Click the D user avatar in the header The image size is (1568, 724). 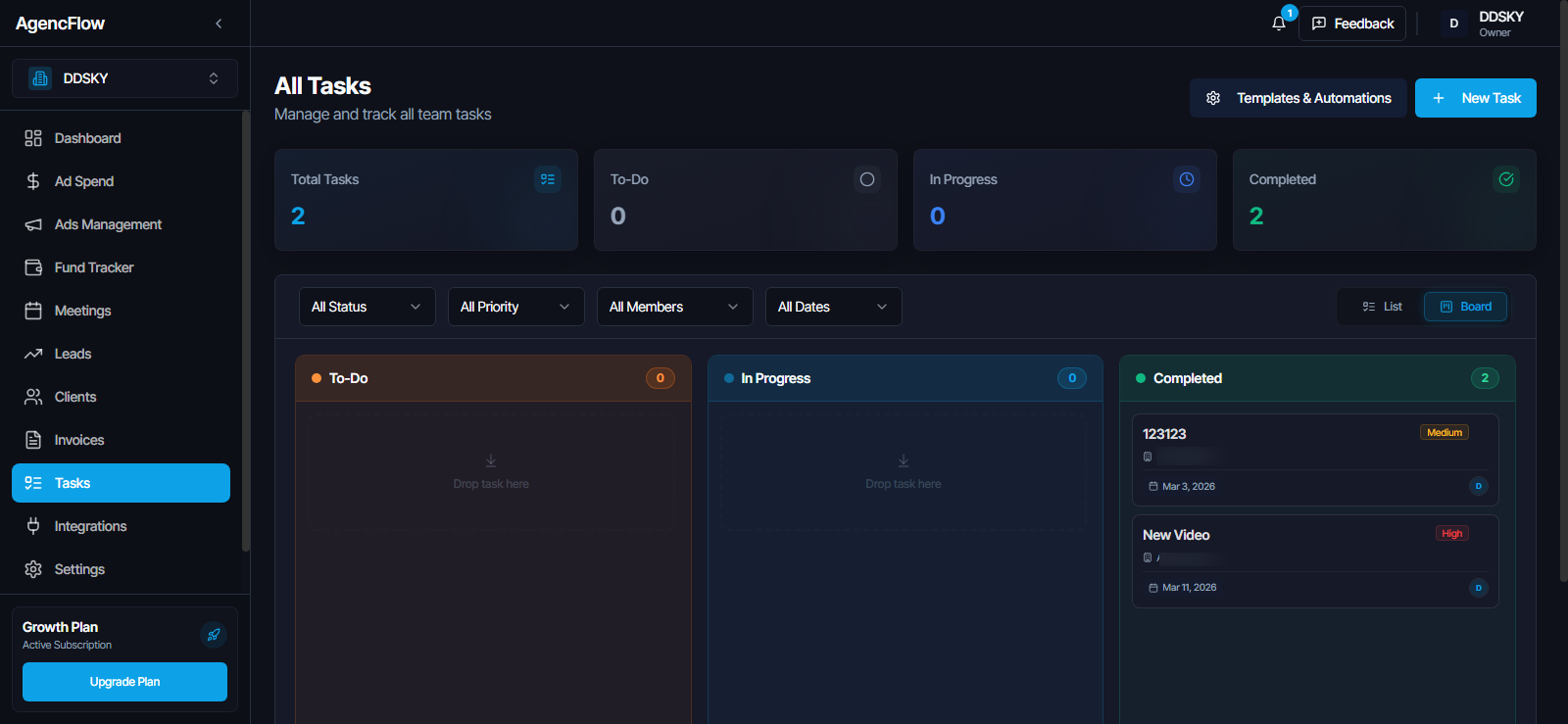point(1454,24)
